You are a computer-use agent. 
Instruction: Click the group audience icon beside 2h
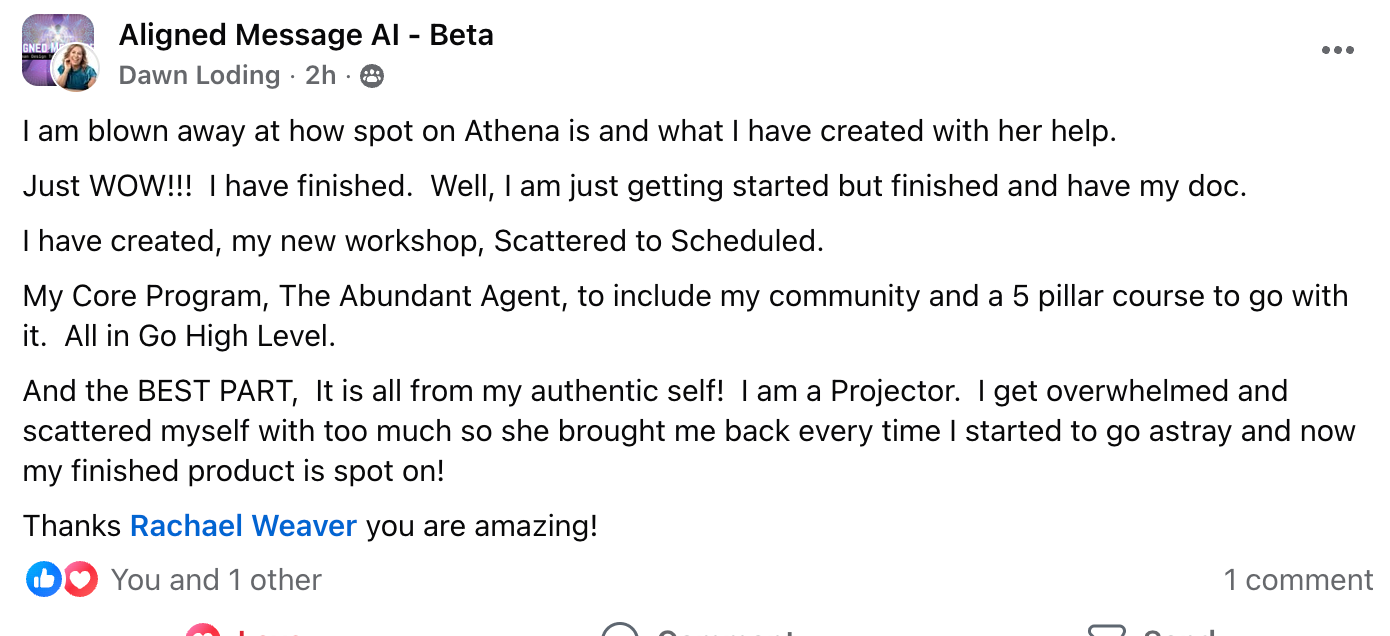(x=372, y=76)
